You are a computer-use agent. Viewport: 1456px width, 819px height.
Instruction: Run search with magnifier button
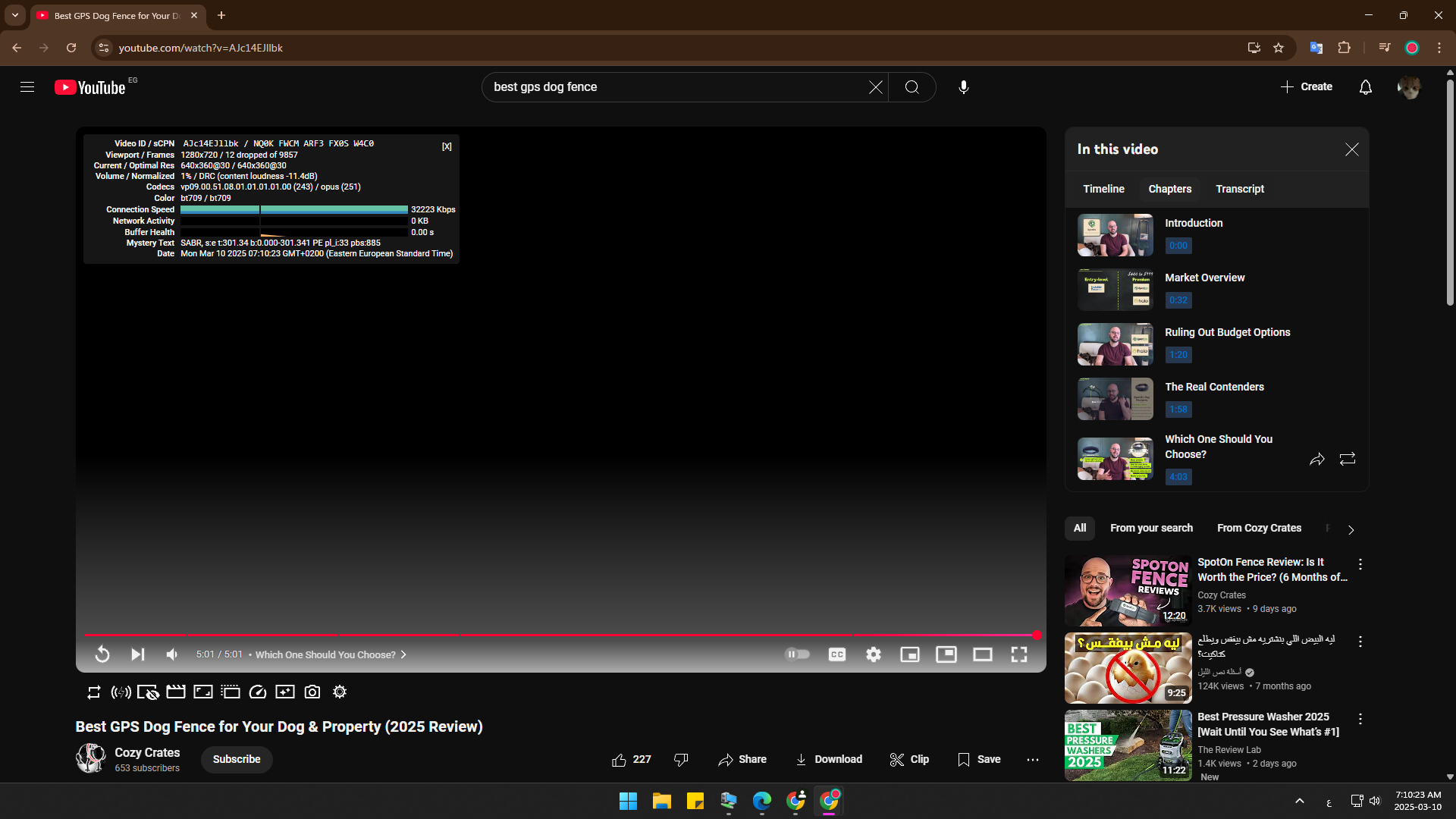912,87
